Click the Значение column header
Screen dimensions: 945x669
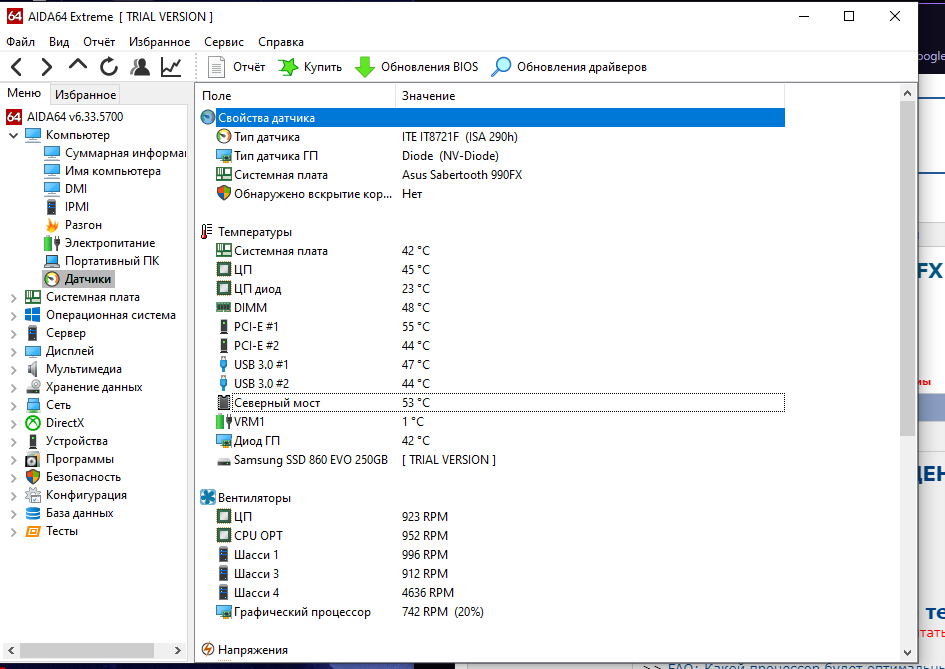coord(590,96)
